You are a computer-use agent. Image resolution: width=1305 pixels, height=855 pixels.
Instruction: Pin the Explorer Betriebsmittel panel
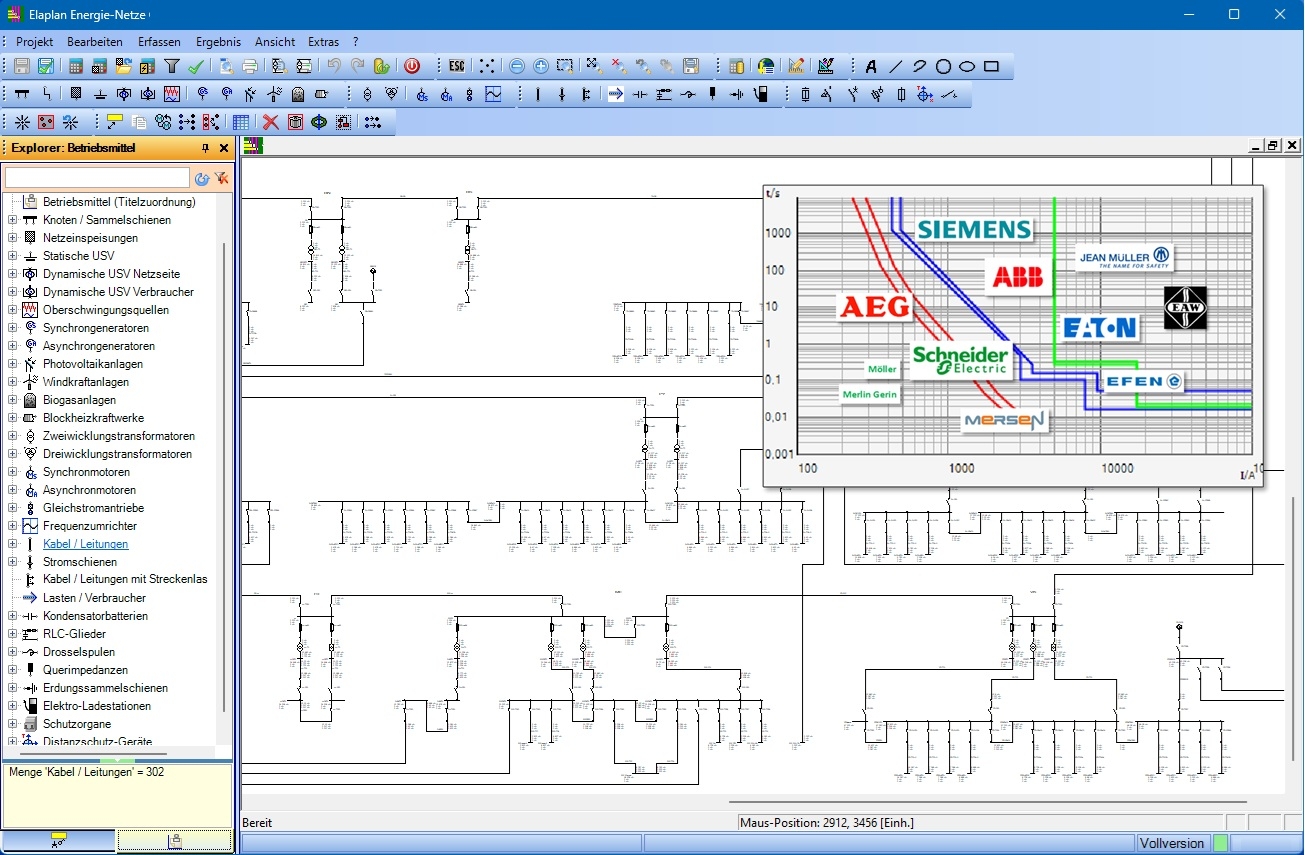click(206, 148)
